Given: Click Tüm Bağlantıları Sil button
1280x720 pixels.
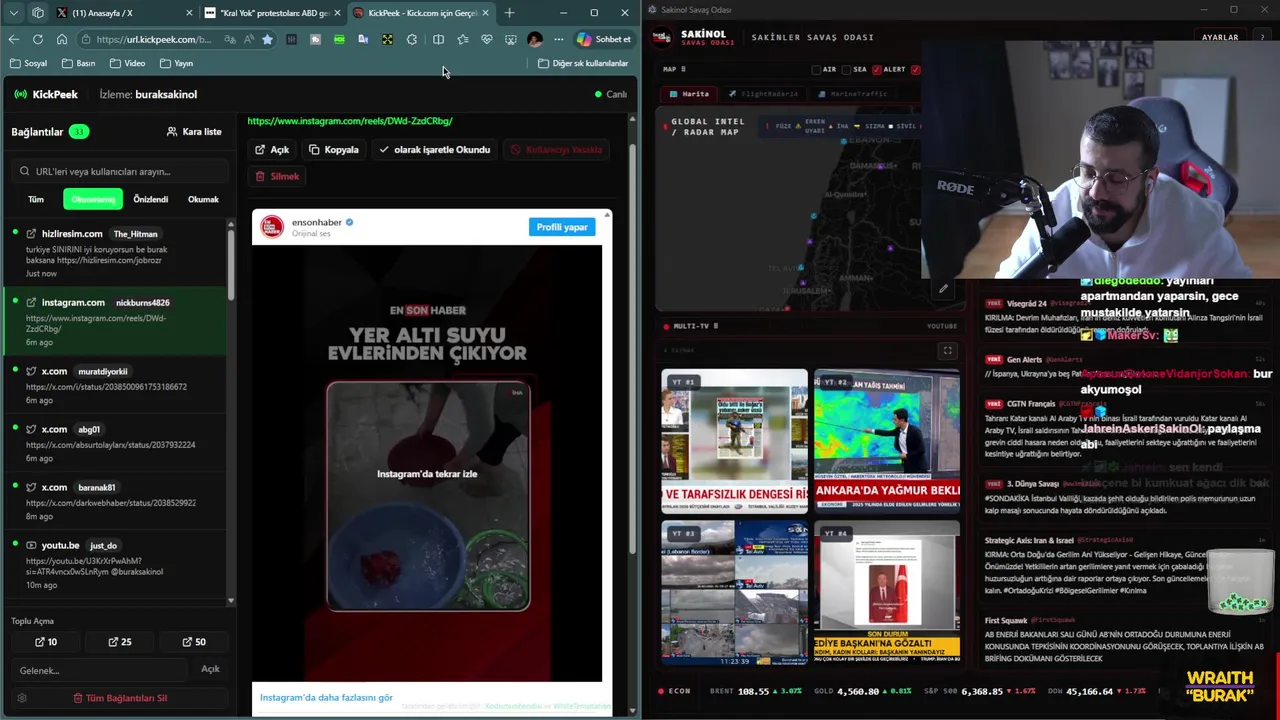Looking at the screenshot, I should click(120, 698).
